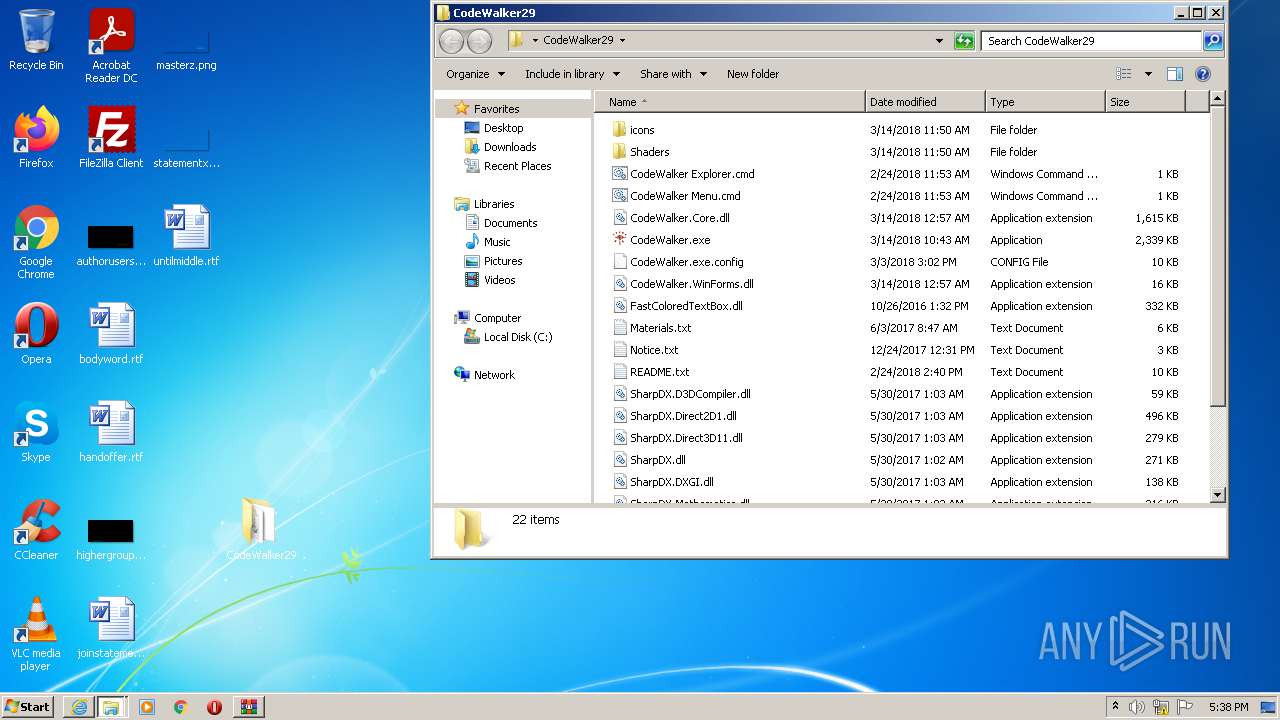Select the untilmiddle.rtf desktop file
Image resolution: width=1280 pixels, height=720 pixels.
[x=186, y=236]
